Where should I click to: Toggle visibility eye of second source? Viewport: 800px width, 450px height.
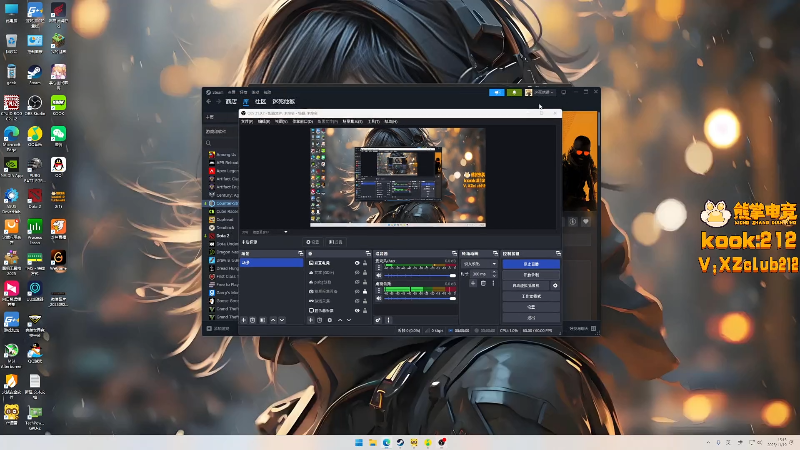point(357,272)
